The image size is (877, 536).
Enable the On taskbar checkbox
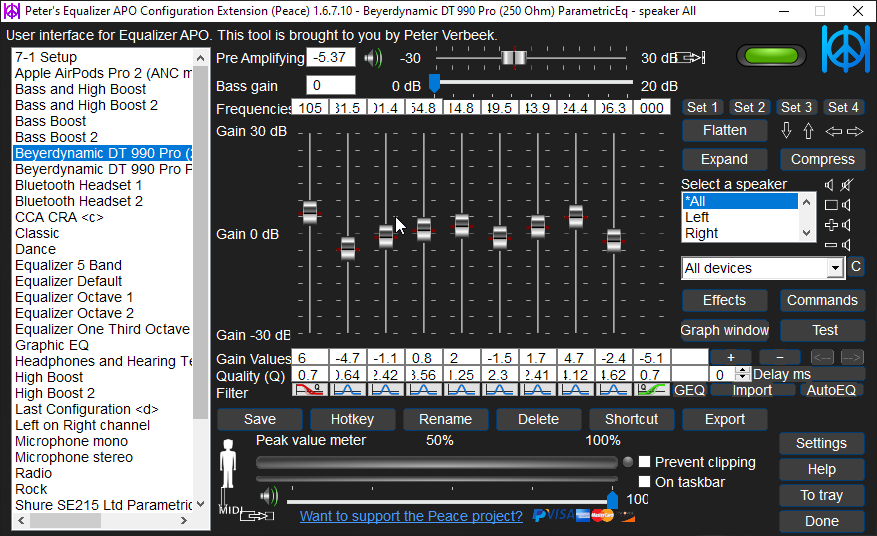click(645, 482)
